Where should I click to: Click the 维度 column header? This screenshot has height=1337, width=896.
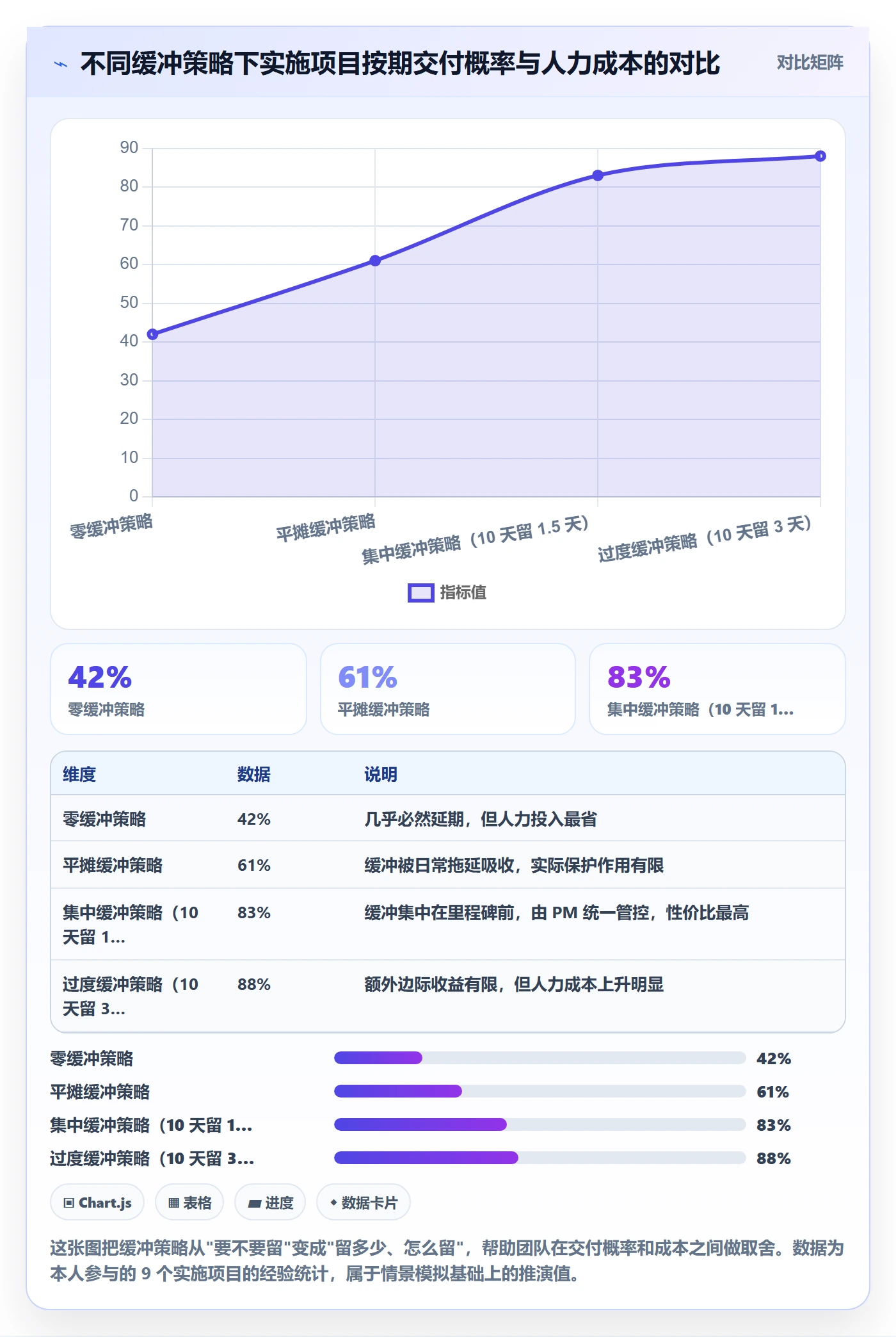pos(79,774)
